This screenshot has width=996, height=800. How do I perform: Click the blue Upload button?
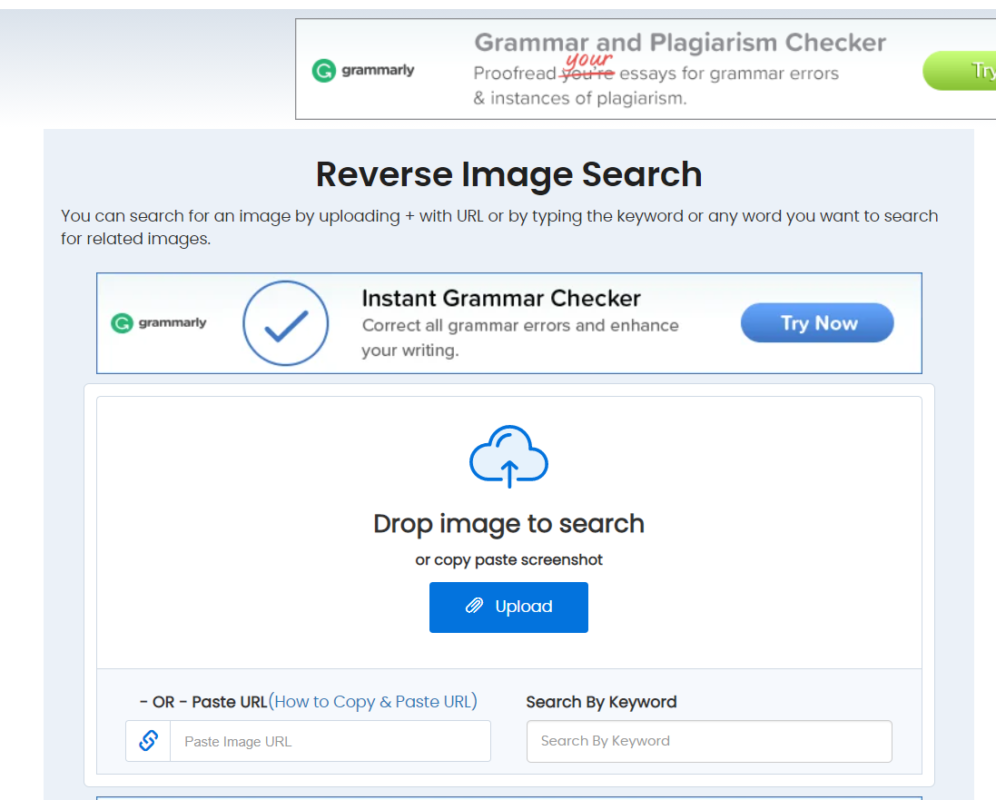click(x=508, y=607)
